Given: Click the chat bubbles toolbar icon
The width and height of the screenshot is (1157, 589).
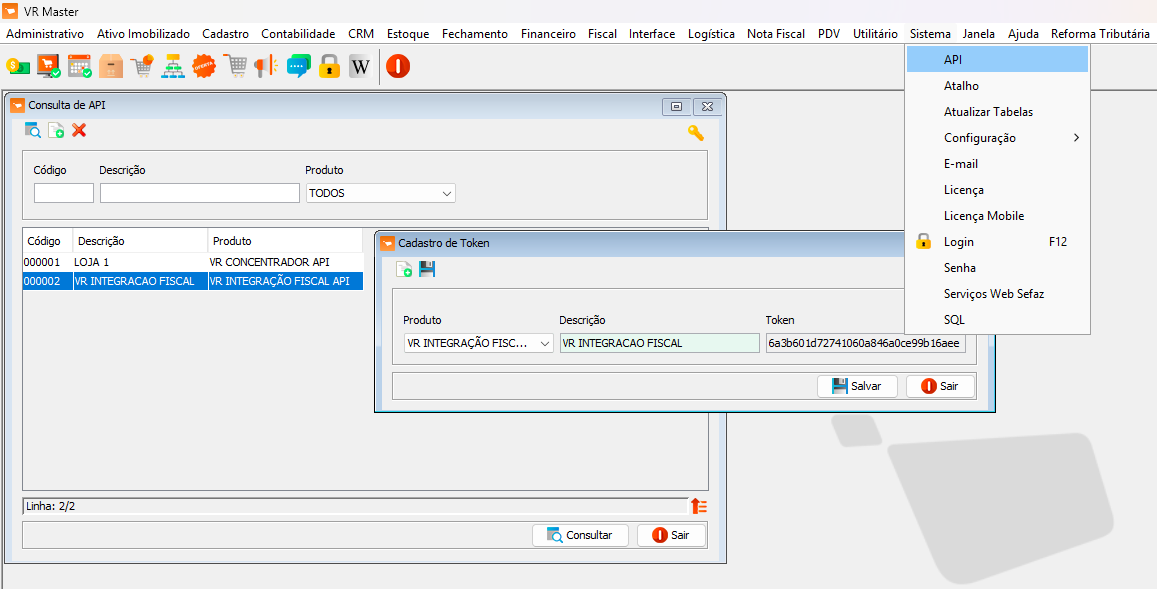Looking at the screenshot, I should [298, 67].
